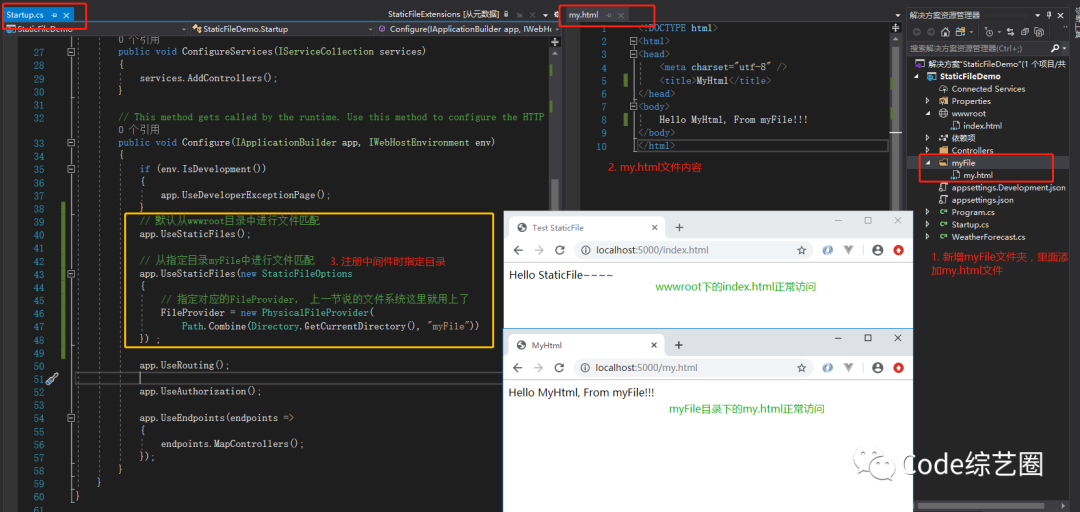Click the Solution Explorer search box
Image resolution: width=1080 pixels, height=512 pixels.
click(x=979, y=49)
